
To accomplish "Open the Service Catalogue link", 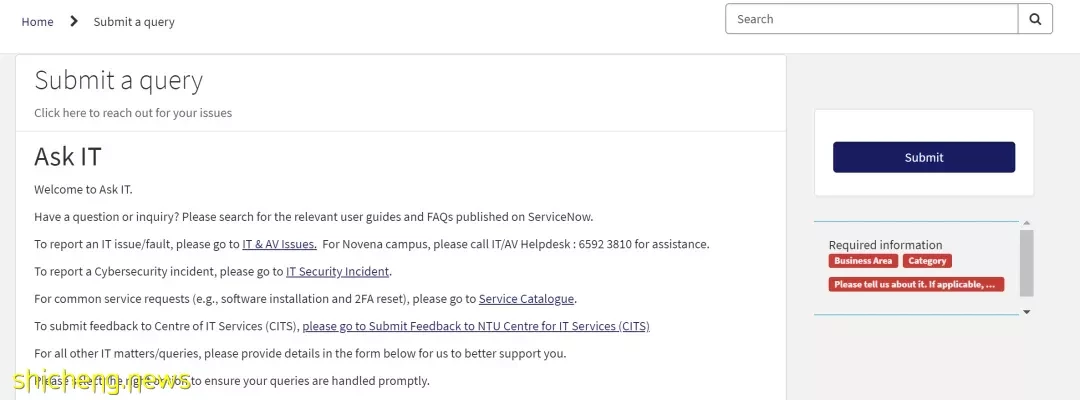I will [526, 299].
